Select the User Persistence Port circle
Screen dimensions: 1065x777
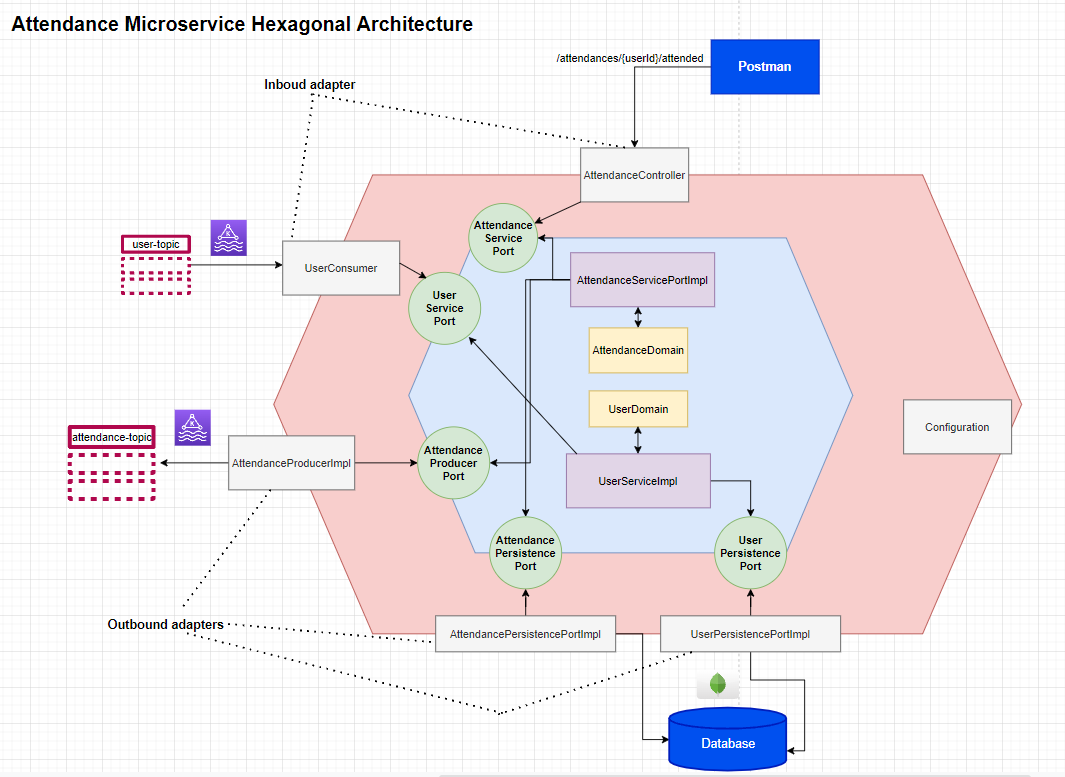750,552
